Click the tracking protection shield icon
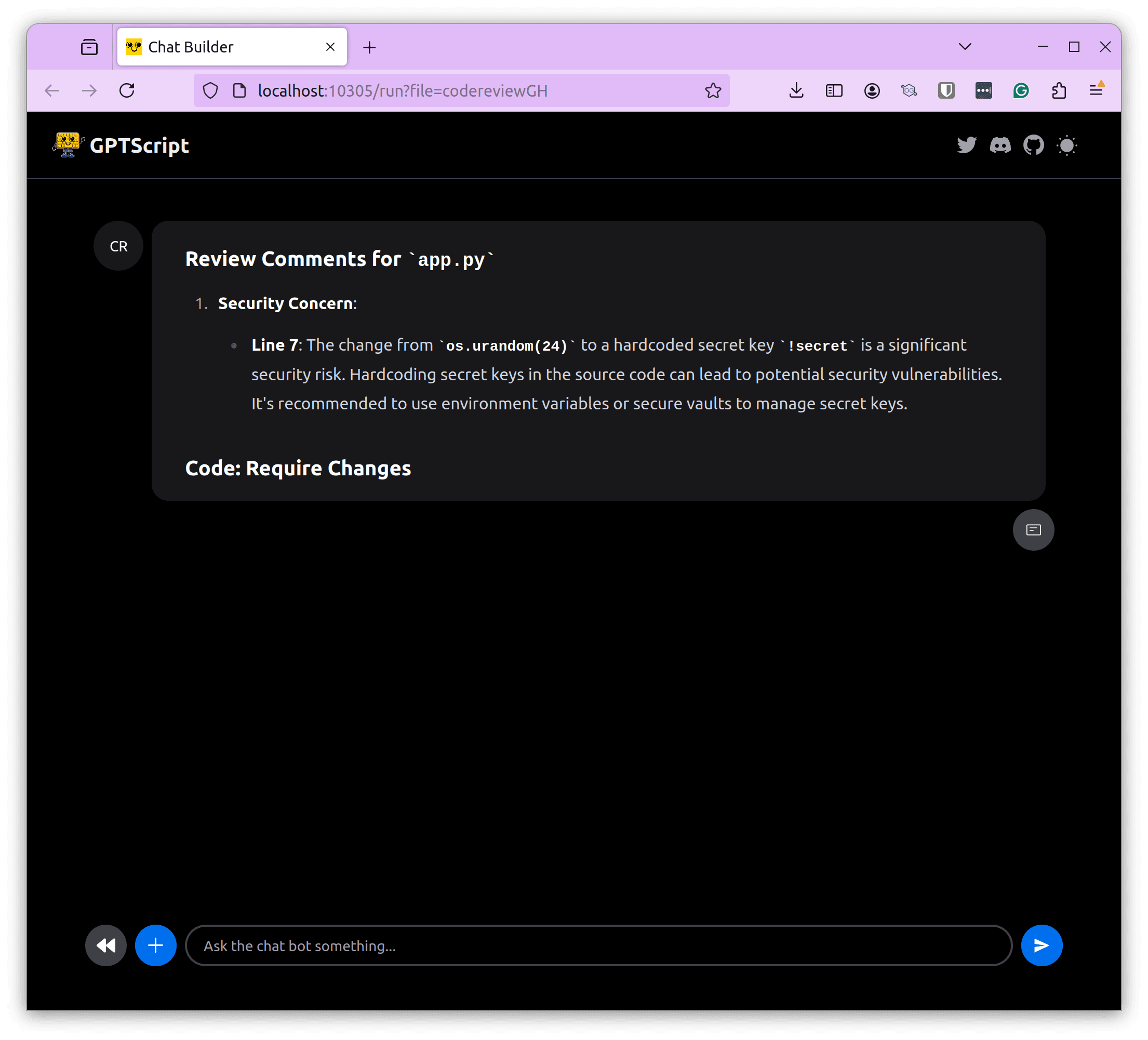Screen dimensions: 1148x1040 (211, 90)
